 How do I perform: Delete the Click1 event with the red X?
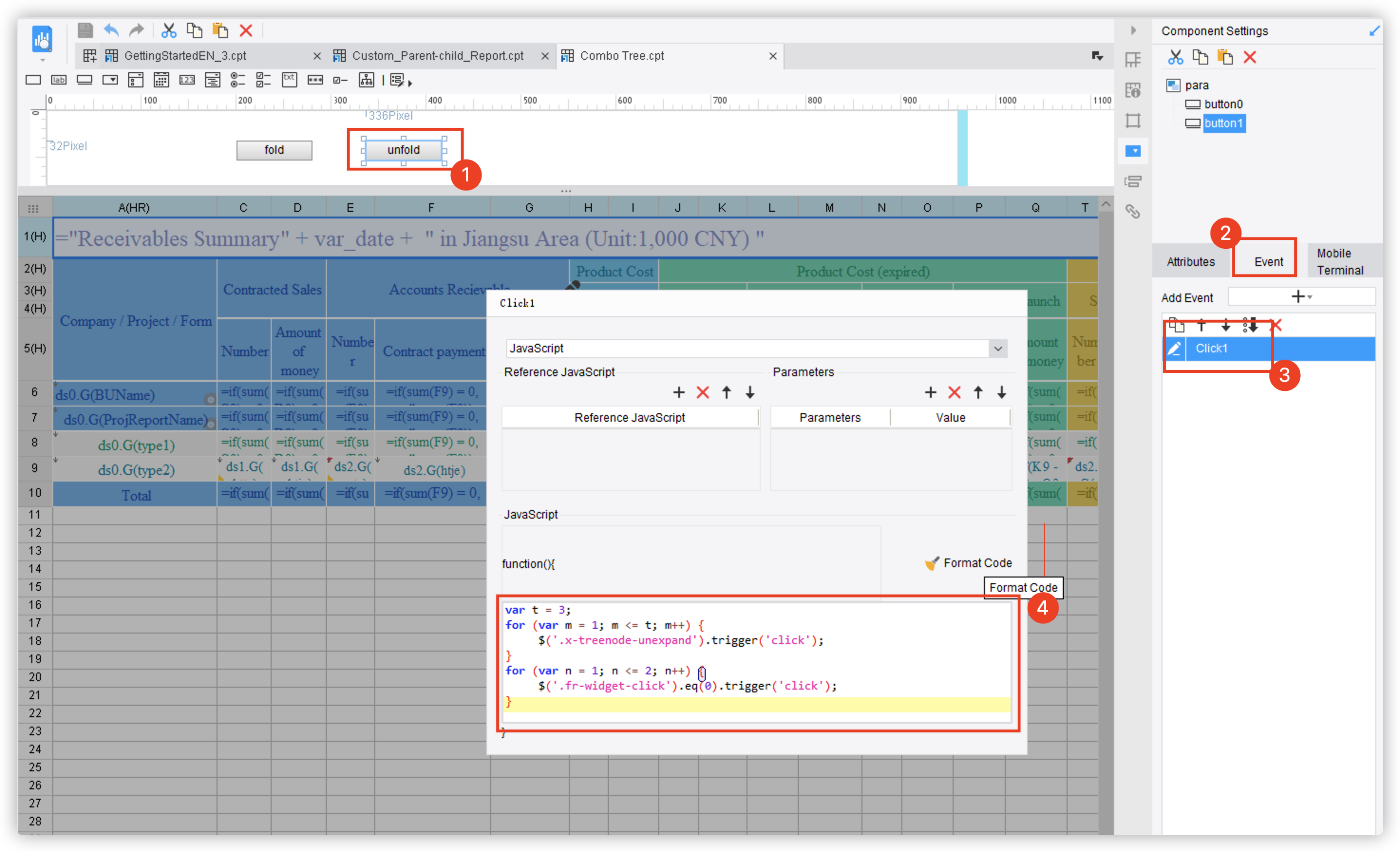coord(1276,325)
